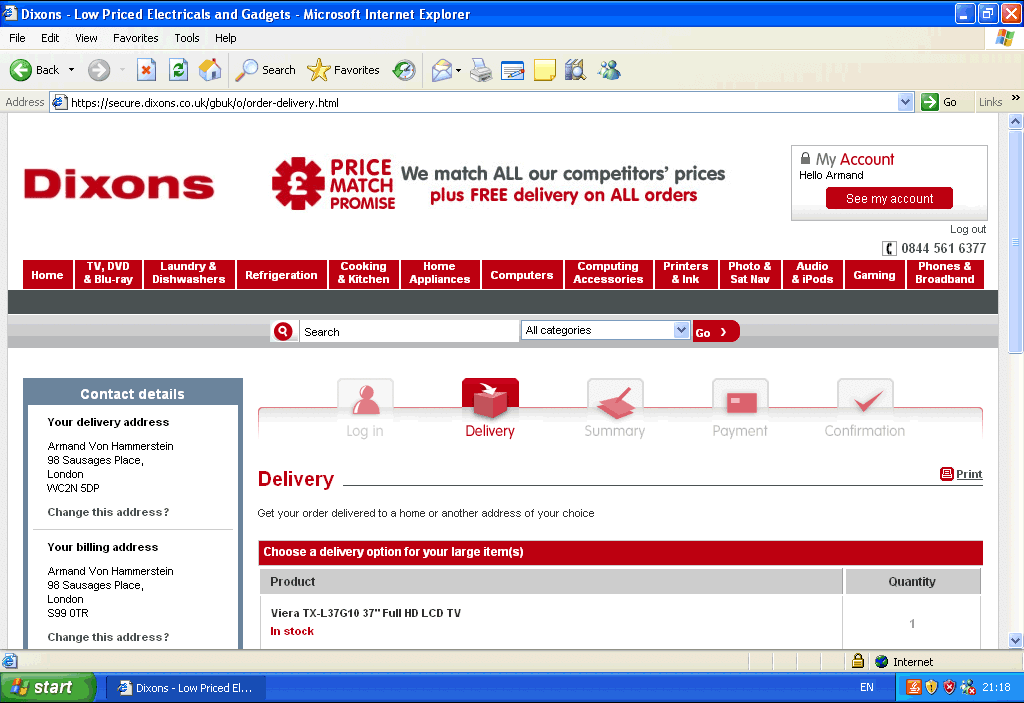Select the TV, DVD & Blu-ray tab
1024x703 pixels.
(x=108, y=273)
